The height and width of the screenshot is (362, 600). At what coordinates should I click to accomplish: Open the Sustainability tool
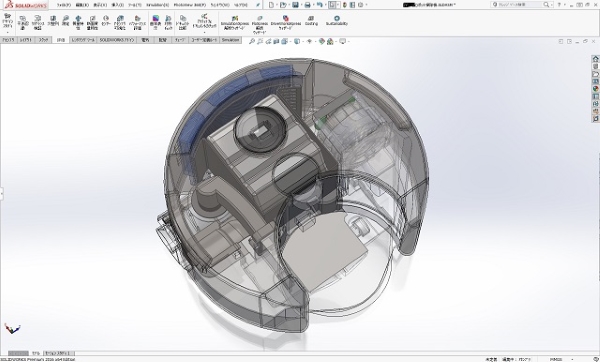(x=337, y=21)
